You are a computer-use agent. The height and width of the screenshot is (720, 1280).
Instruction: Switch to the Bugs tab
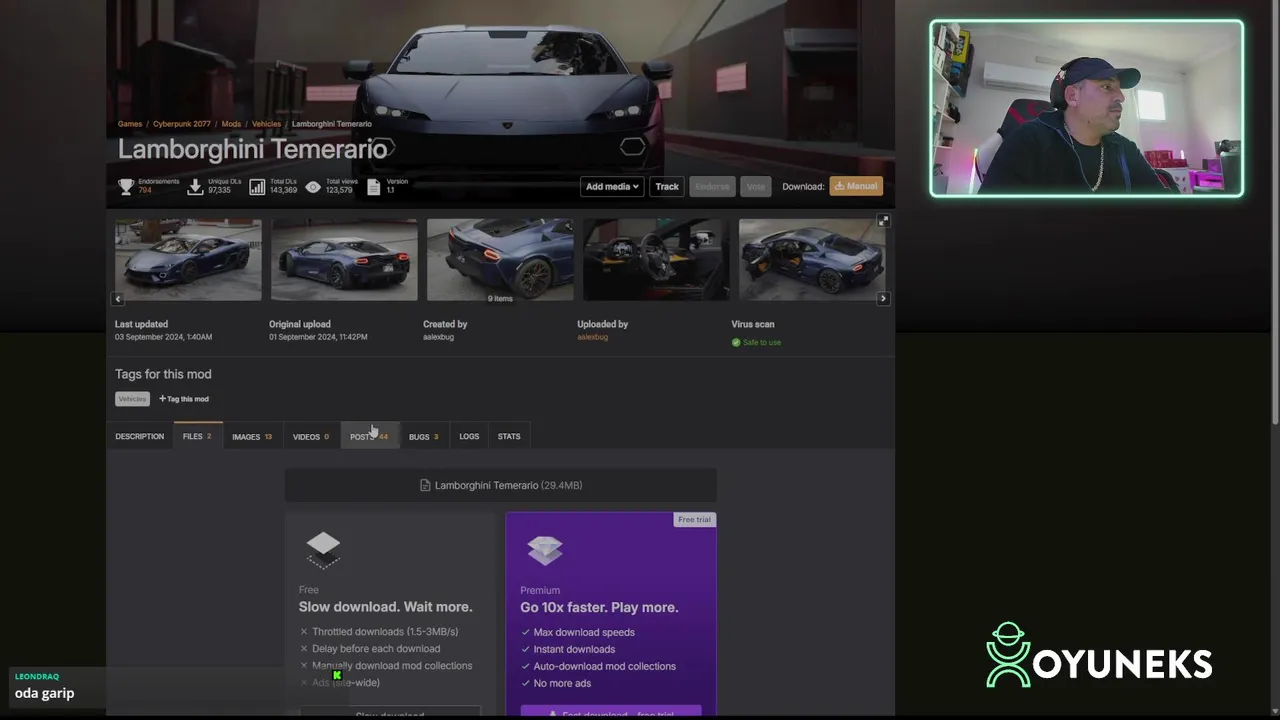[423, 437]
